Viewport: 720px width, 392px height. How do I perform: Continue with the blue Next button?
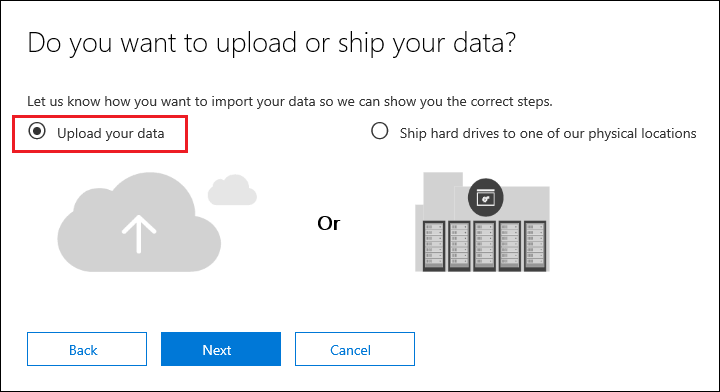click(221, 349)
